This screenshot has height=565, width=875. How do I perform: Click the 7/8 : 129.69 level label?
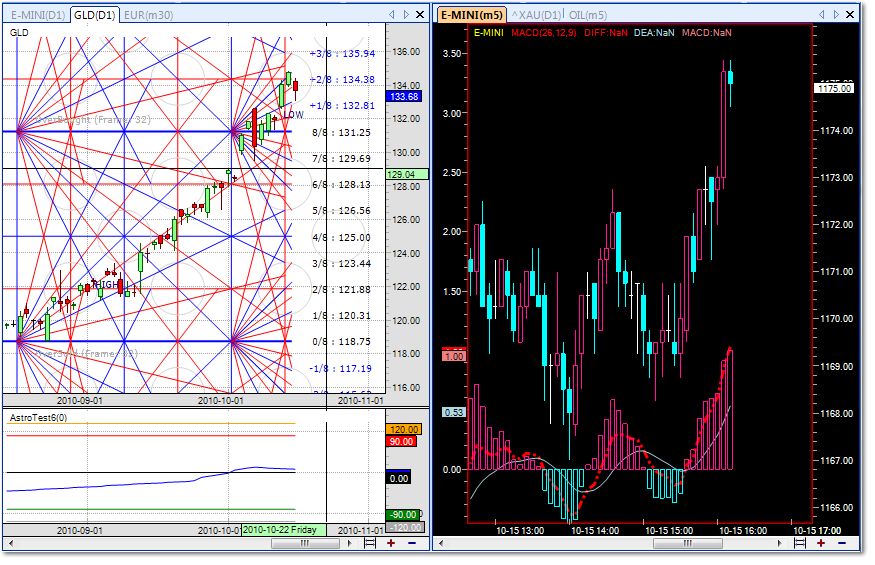(341, 159)
